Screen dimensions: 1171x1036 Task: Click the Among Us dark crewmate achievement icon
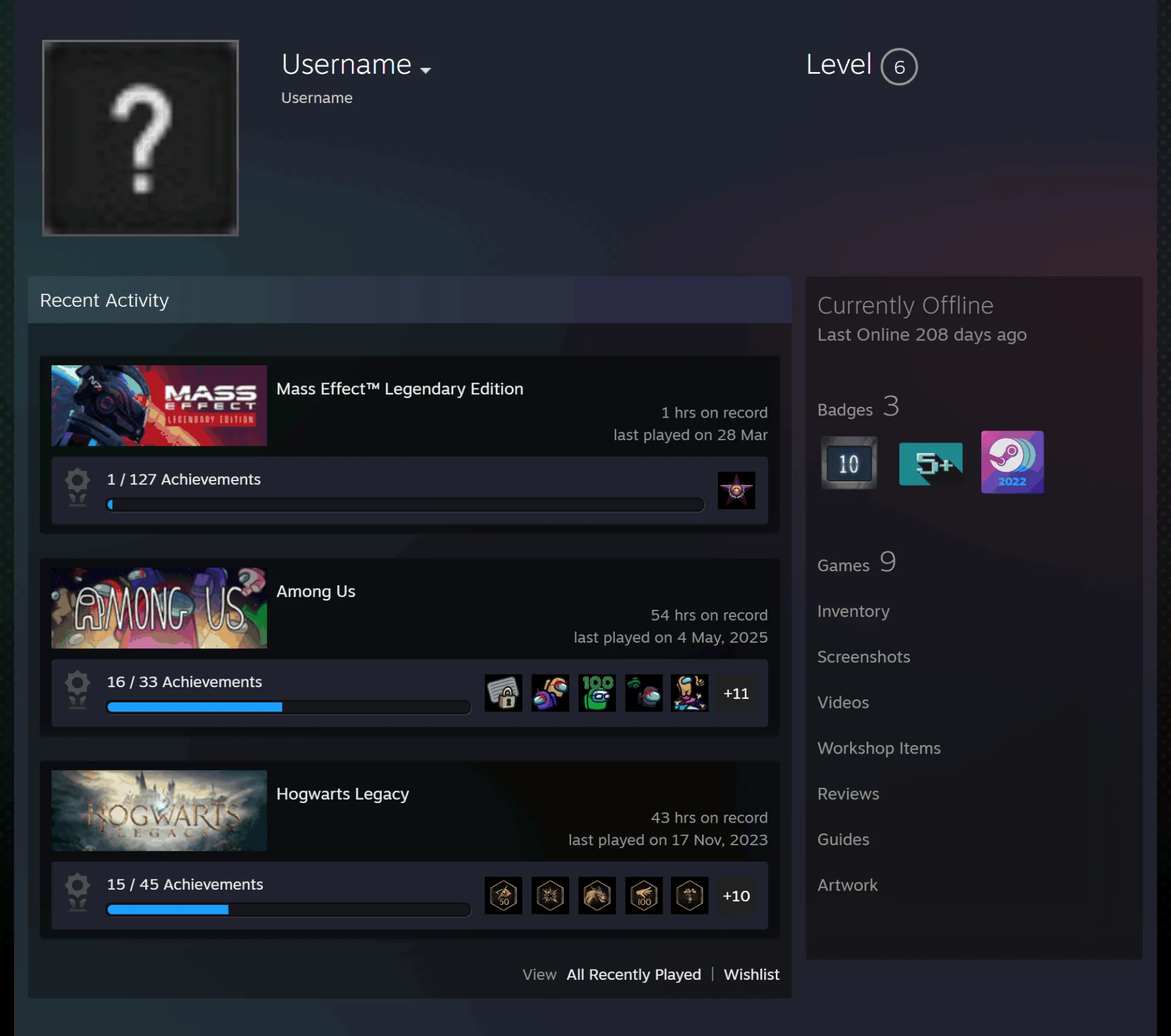tap(643, 693)
